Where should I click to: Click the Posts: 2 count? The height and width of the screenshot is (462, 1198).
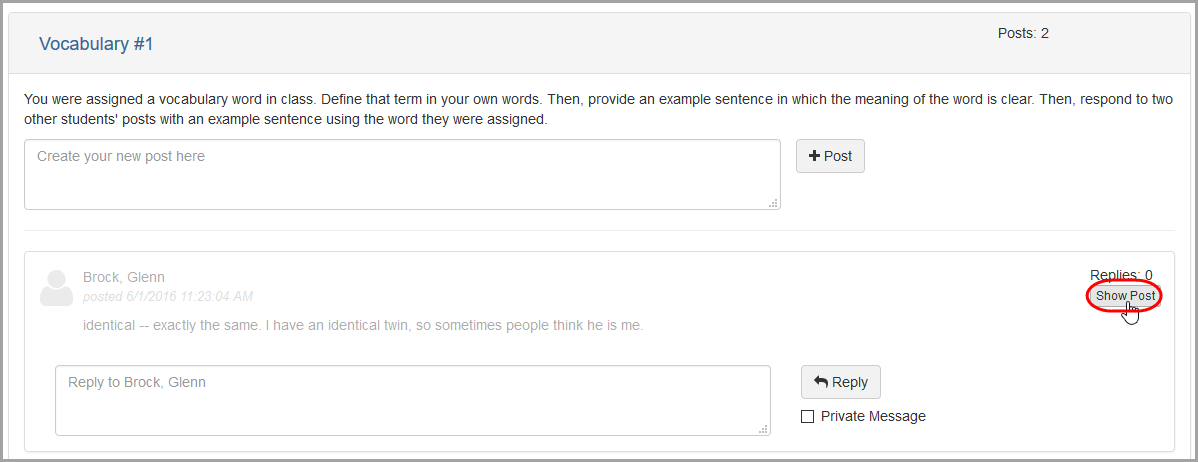pyautogui.click(x=1023, y=34)
